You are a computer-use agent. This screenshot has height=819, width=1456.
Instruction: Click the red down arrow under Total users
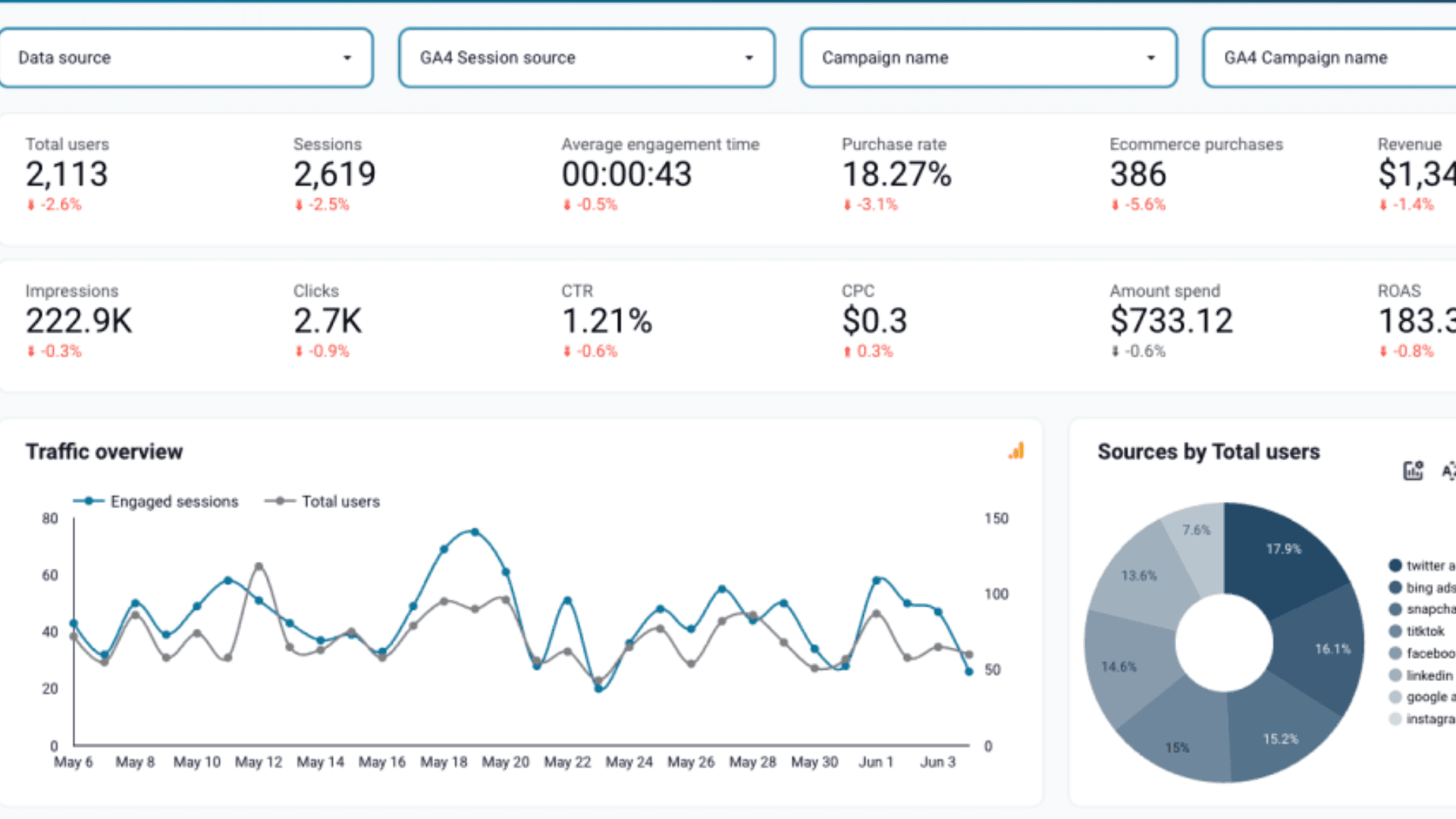click(x=31, y=205)
